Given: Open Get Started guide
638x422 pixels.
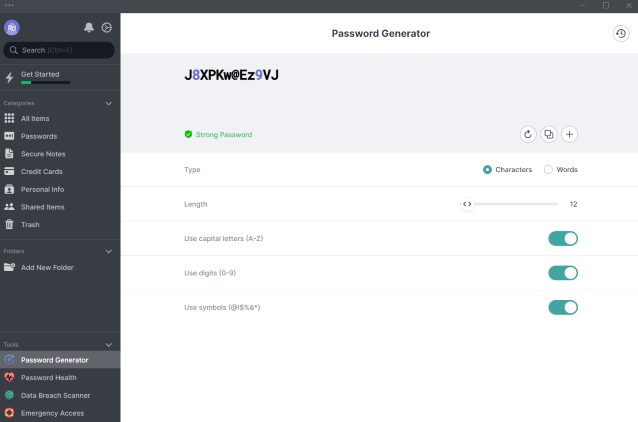Looking at the screenshot, I should coord(40,74).
